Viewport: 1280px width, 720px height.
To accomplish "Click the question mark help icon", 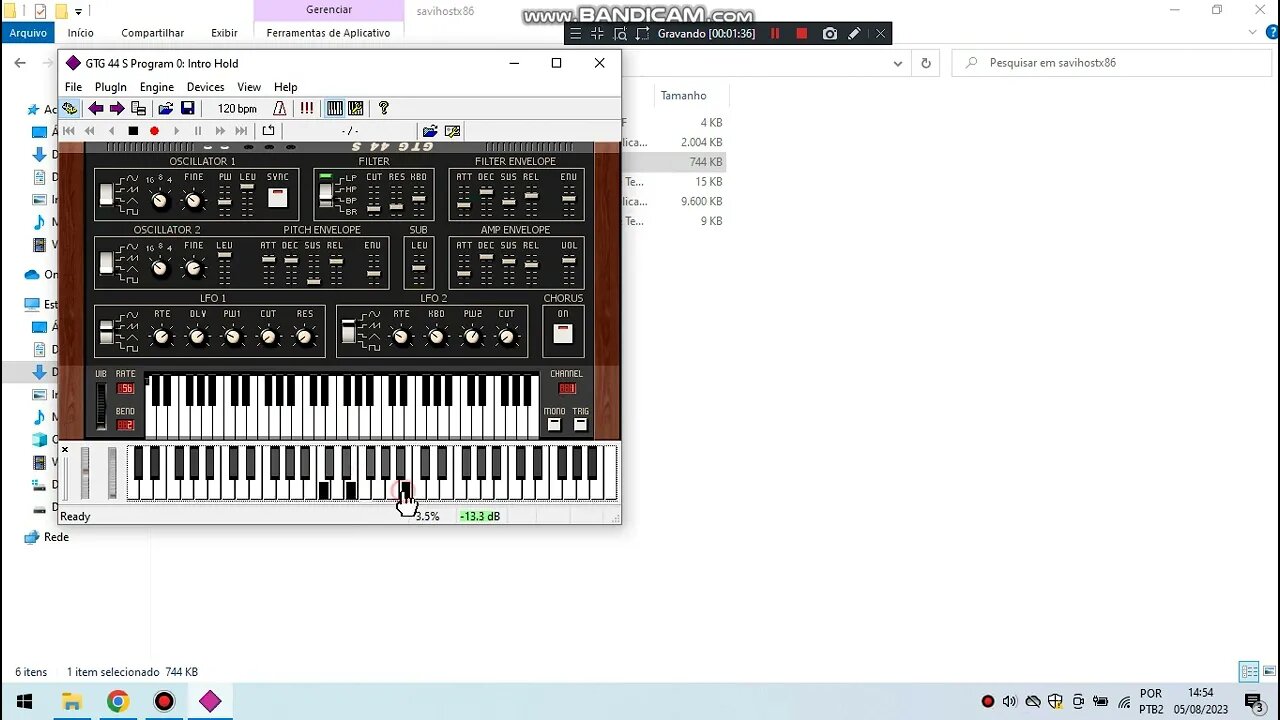I will [x=383, y=108].
